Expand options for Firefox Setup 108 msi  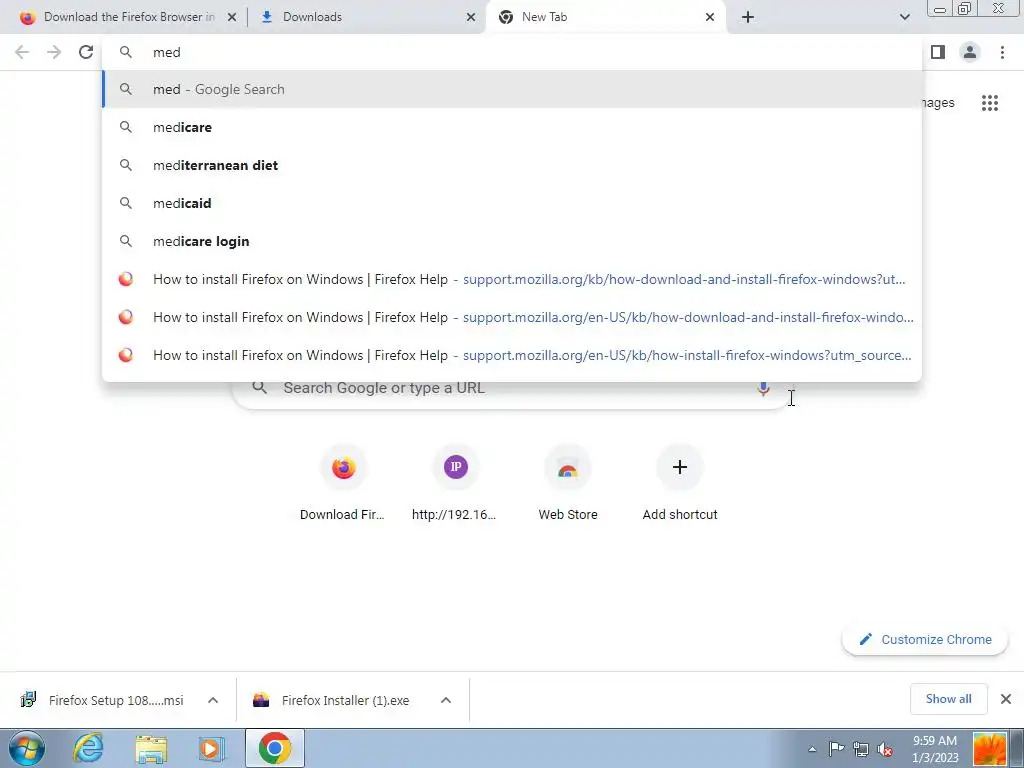coord(213,700)
